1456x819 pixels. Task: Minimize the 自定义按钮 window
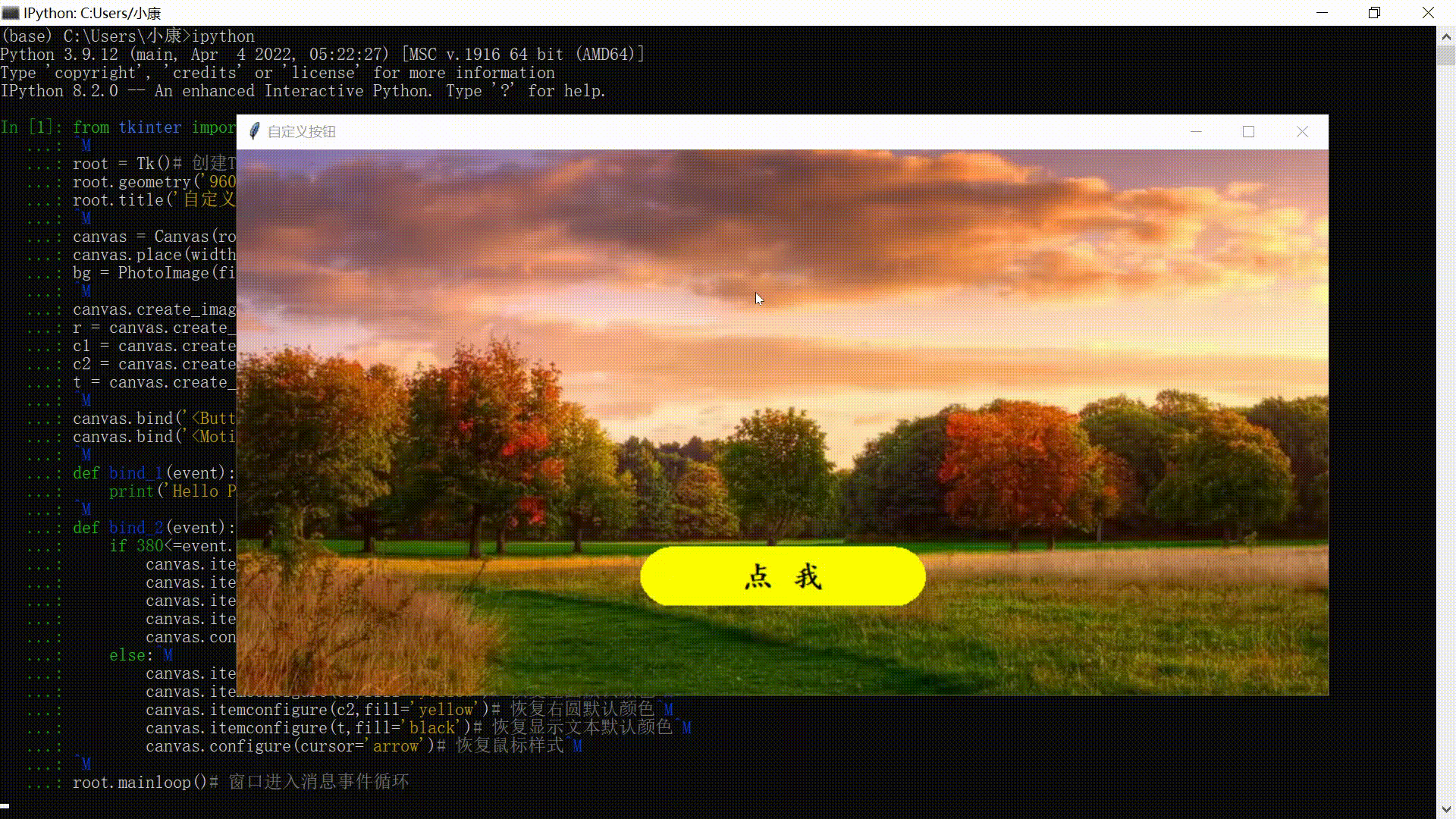point(1196,131)
